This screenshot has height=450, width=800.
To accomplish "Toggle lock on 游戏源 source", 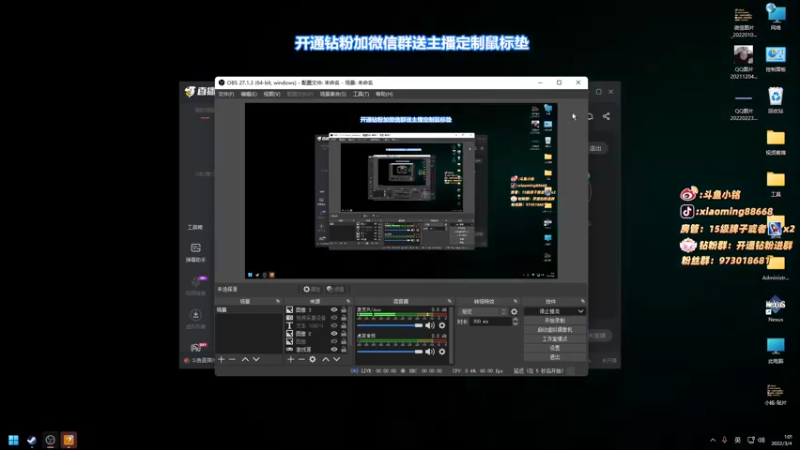I will 344,349.
